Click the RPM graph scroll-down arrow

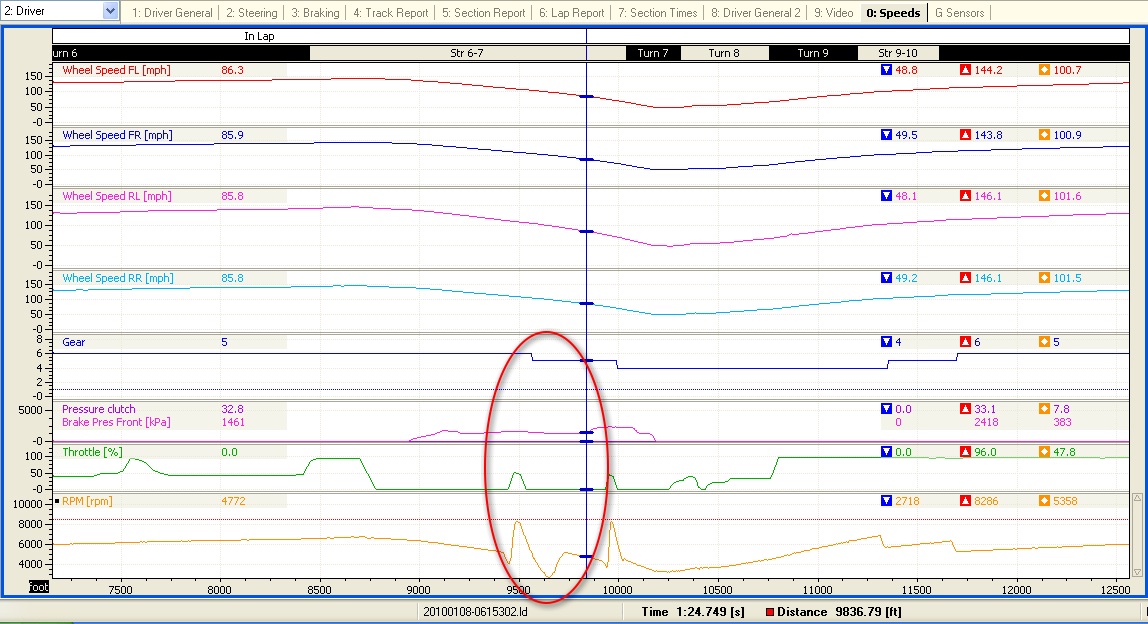tap(1137, 572)
